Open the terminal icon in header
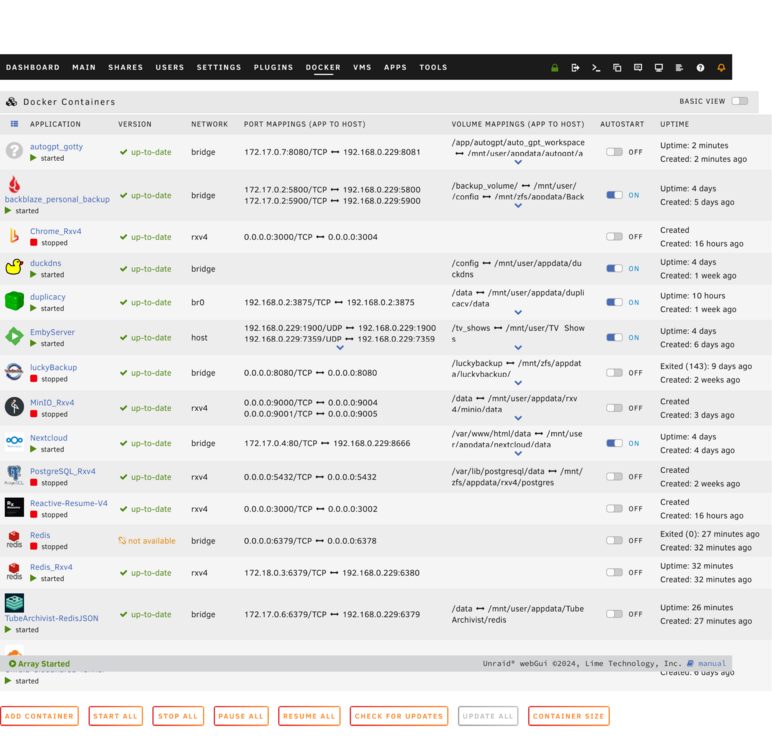The image size is (772, 750). (x=596, y=68)
